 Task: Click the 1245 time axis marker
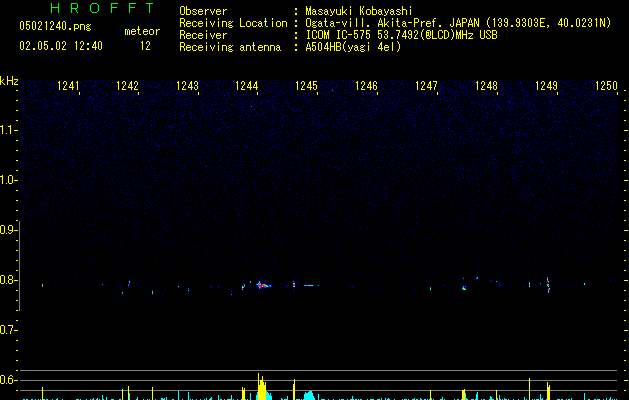click(306, 86)
